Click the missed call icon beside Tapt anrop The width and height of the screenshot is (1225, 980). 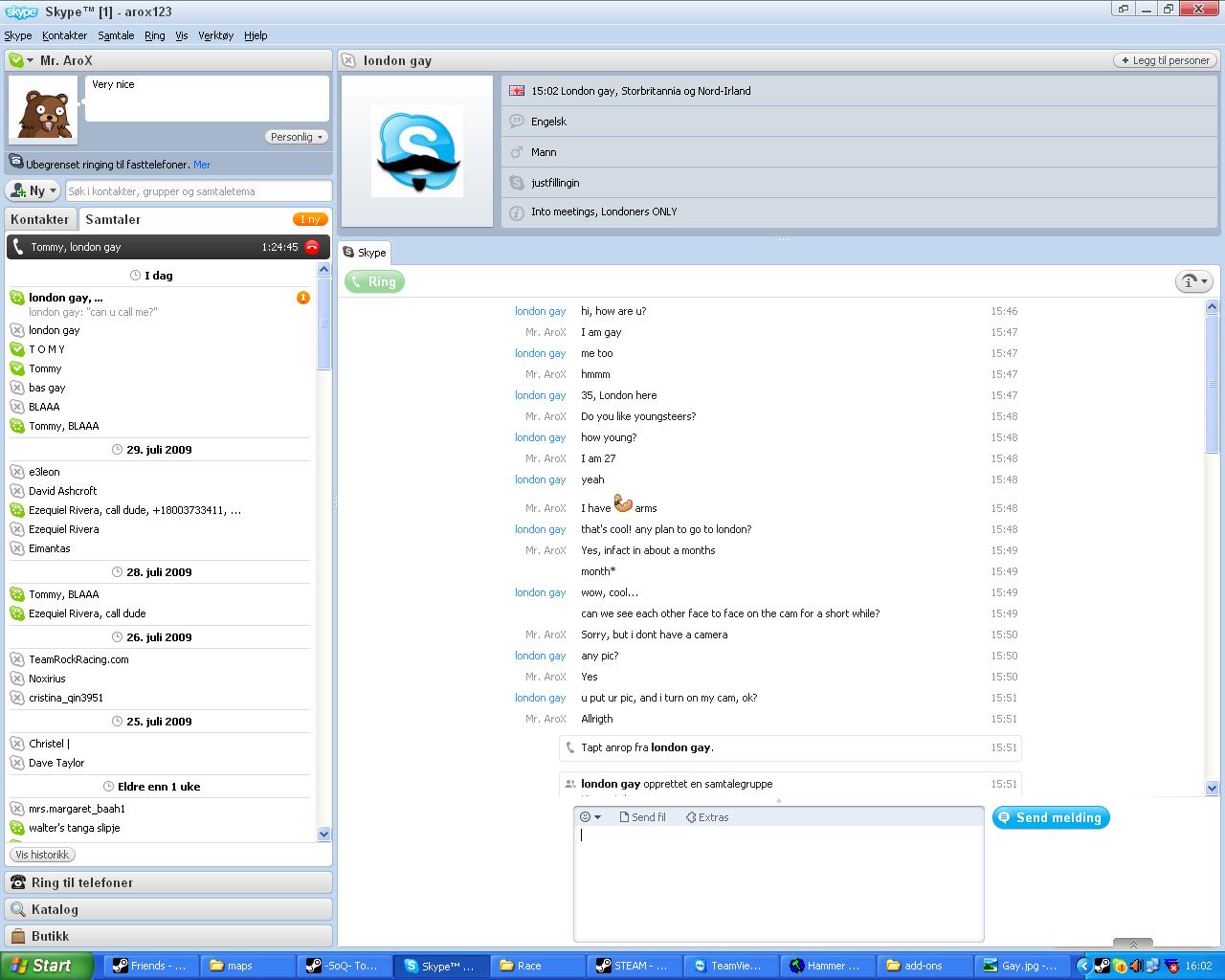pos(570,747)
